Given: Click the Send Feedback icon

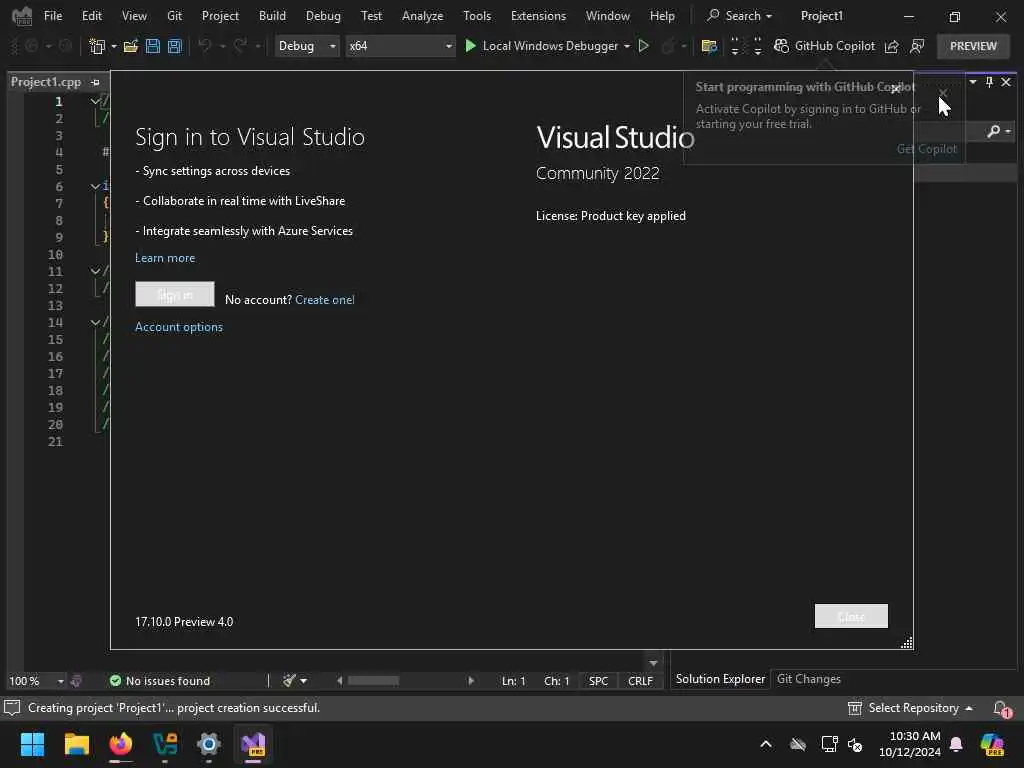Looking at the screenshot, I should click(x=917, y=46).
